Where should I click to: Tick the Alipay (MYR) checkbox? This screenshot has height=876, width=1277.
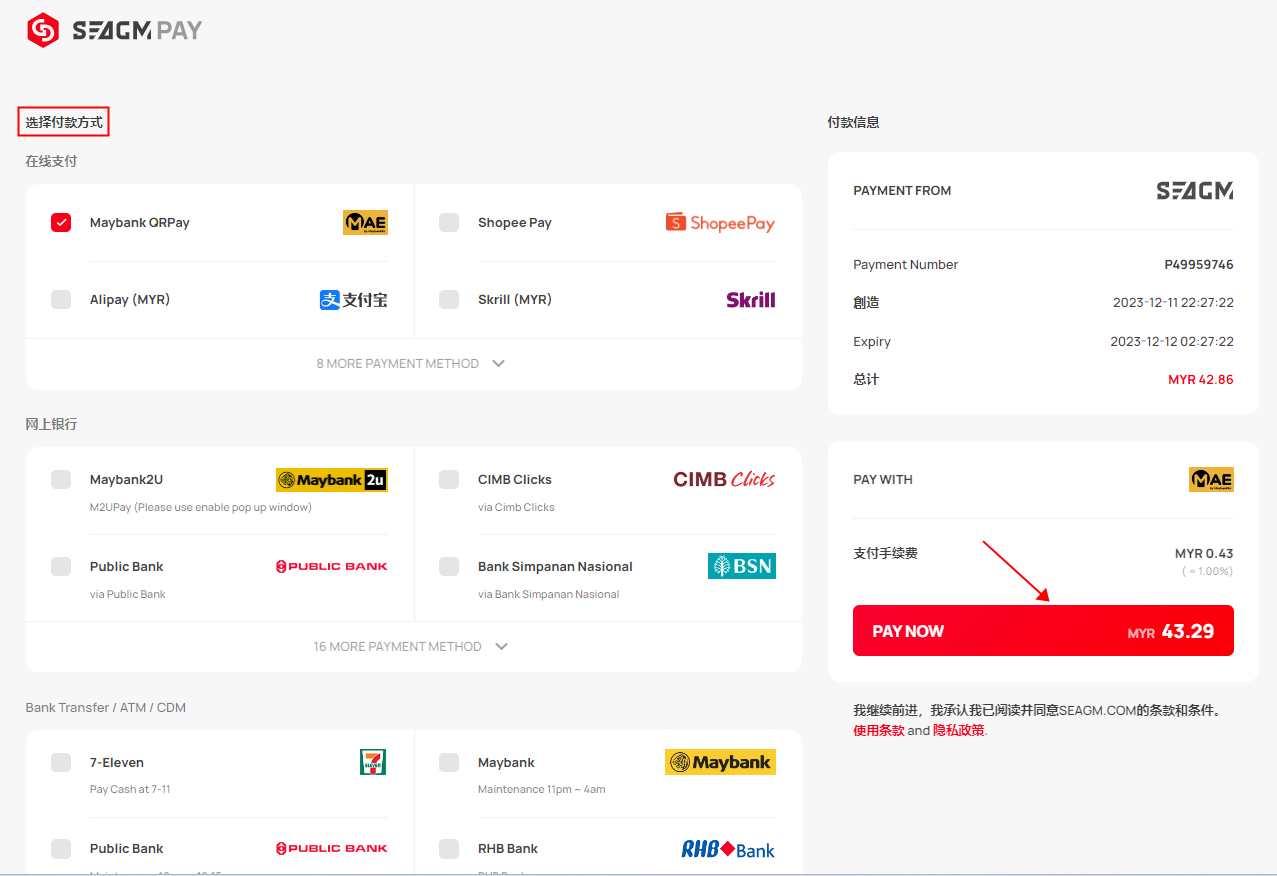(61, 299)
